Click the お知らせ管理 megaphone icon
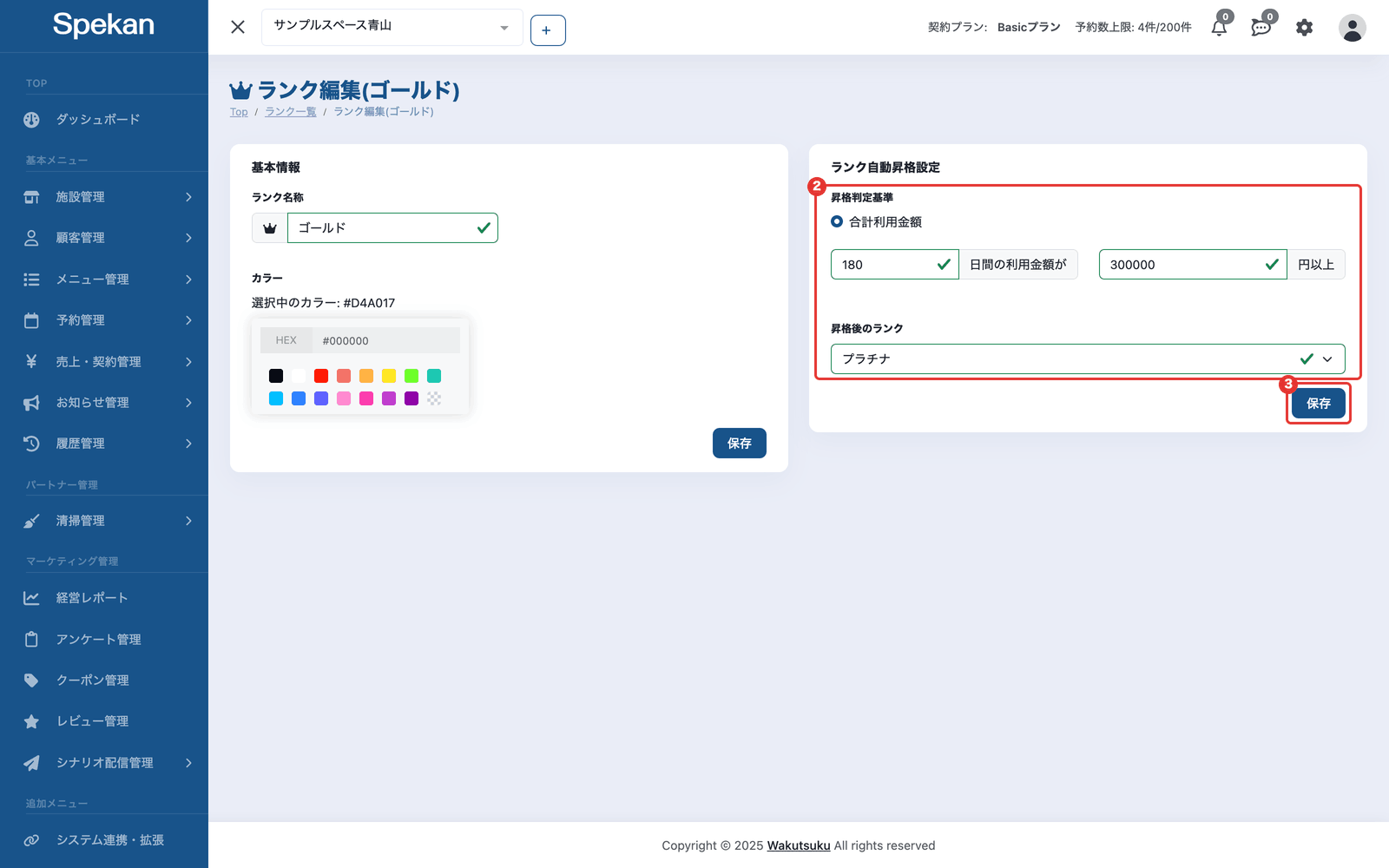1389x868 pixels. click(x=31, y=403)
